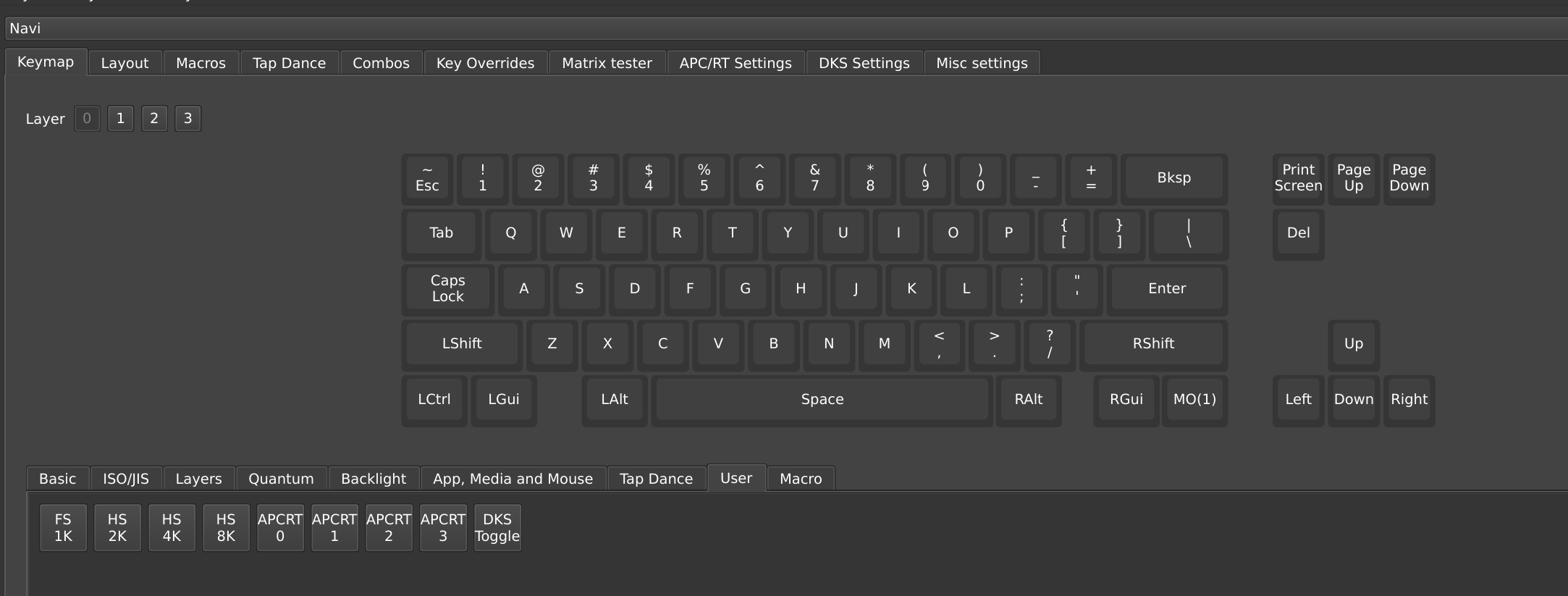
Task: Select the User keycode tab
Action: pyautogui.click(x=736, y=477)
